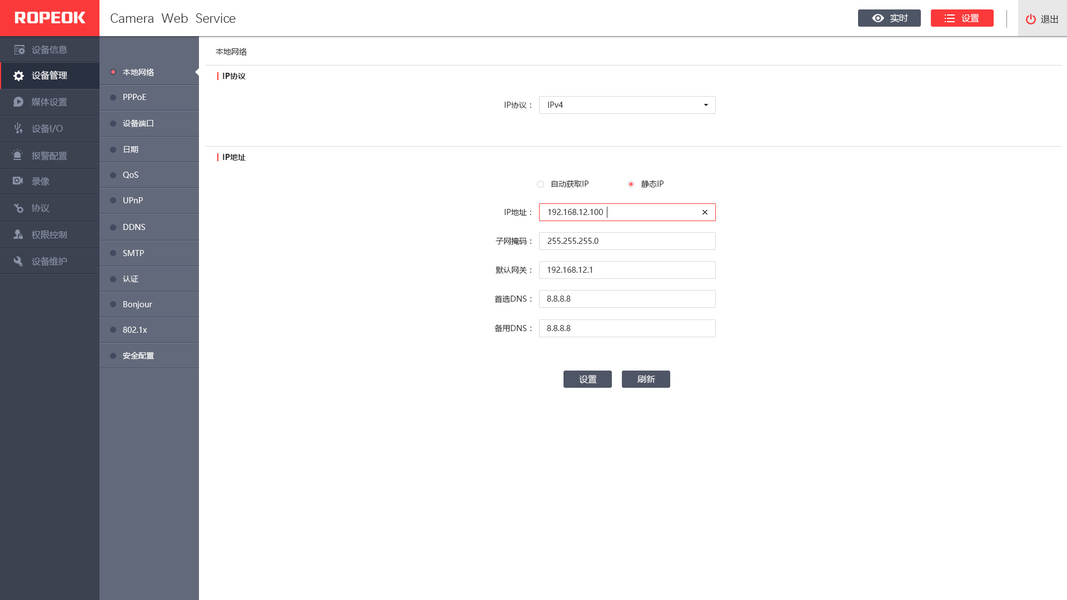Open the DDNS submenu item
Image resolution: width=1067 pixels, height=600 pixels.
coord(149,227)
